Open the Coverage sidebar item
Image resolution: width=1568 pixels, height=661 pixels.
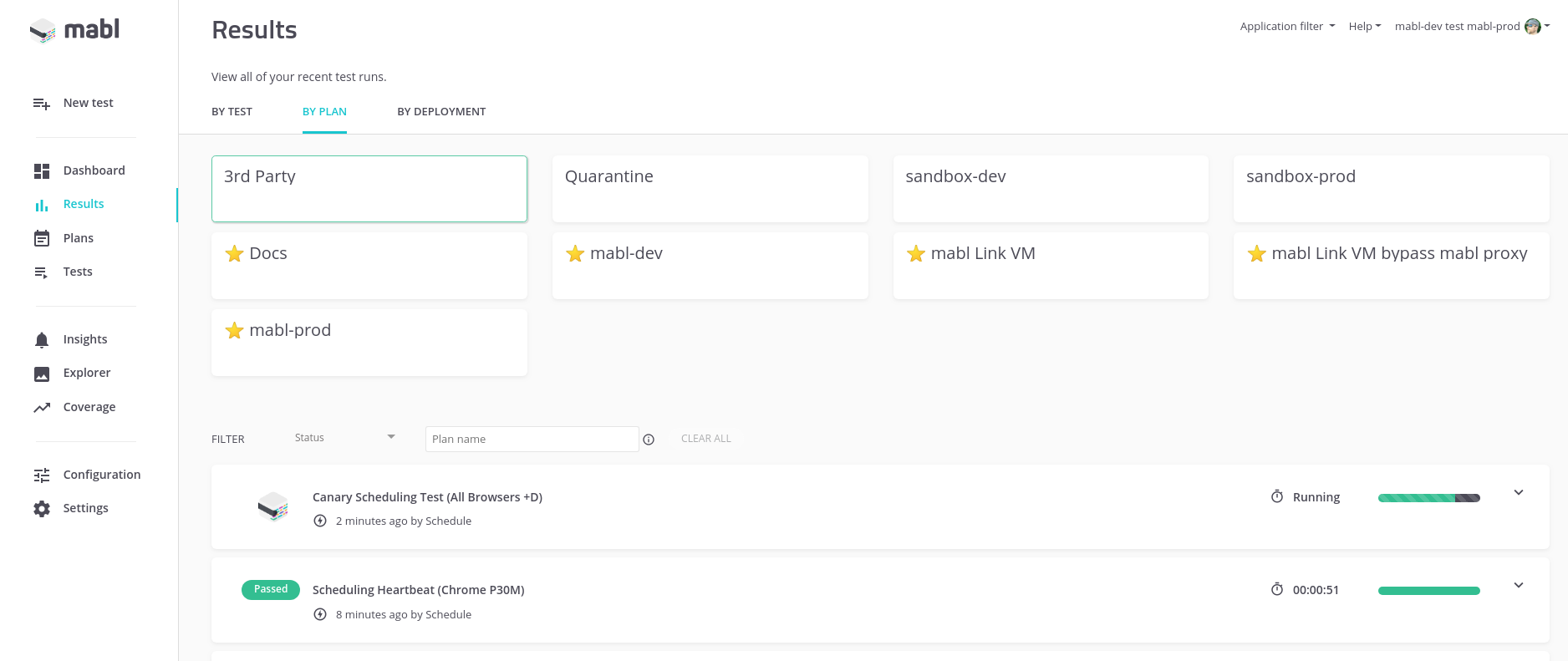(x=89, y=407)
